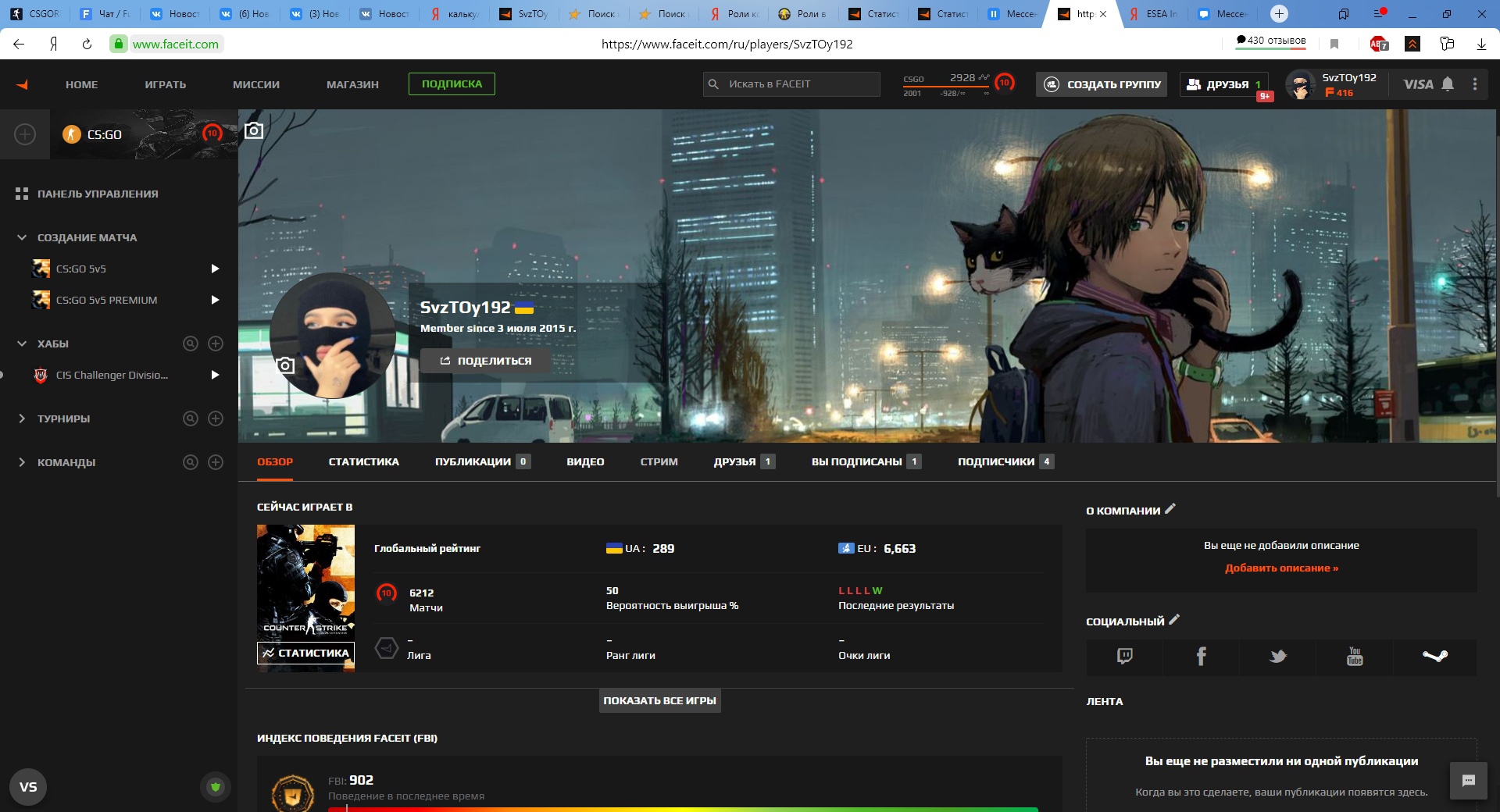Edit the О КОМПАНИИ section with pencil

[x=1170, y=509]
